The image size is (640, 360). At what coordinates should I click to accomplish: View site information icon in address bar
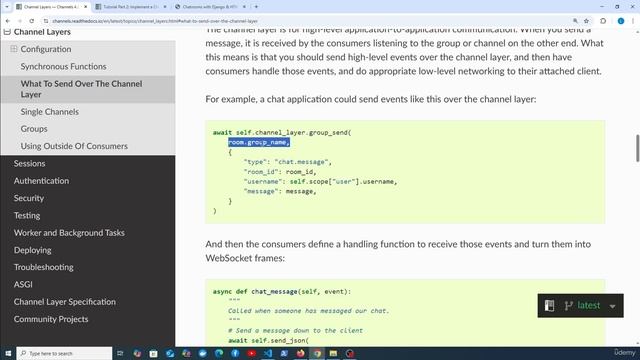click(46, 21)
